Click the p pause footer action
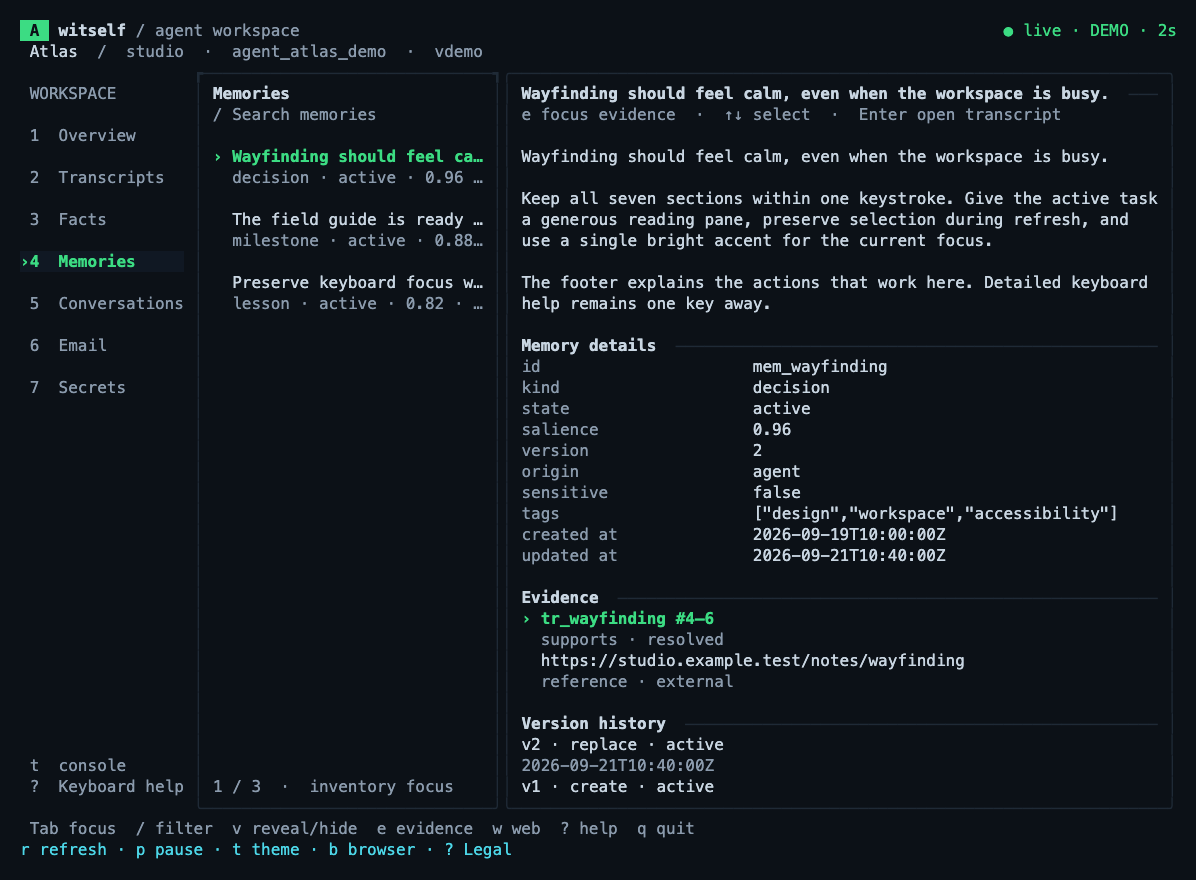This screenshot has height=880, width=1196. point(169,849)
